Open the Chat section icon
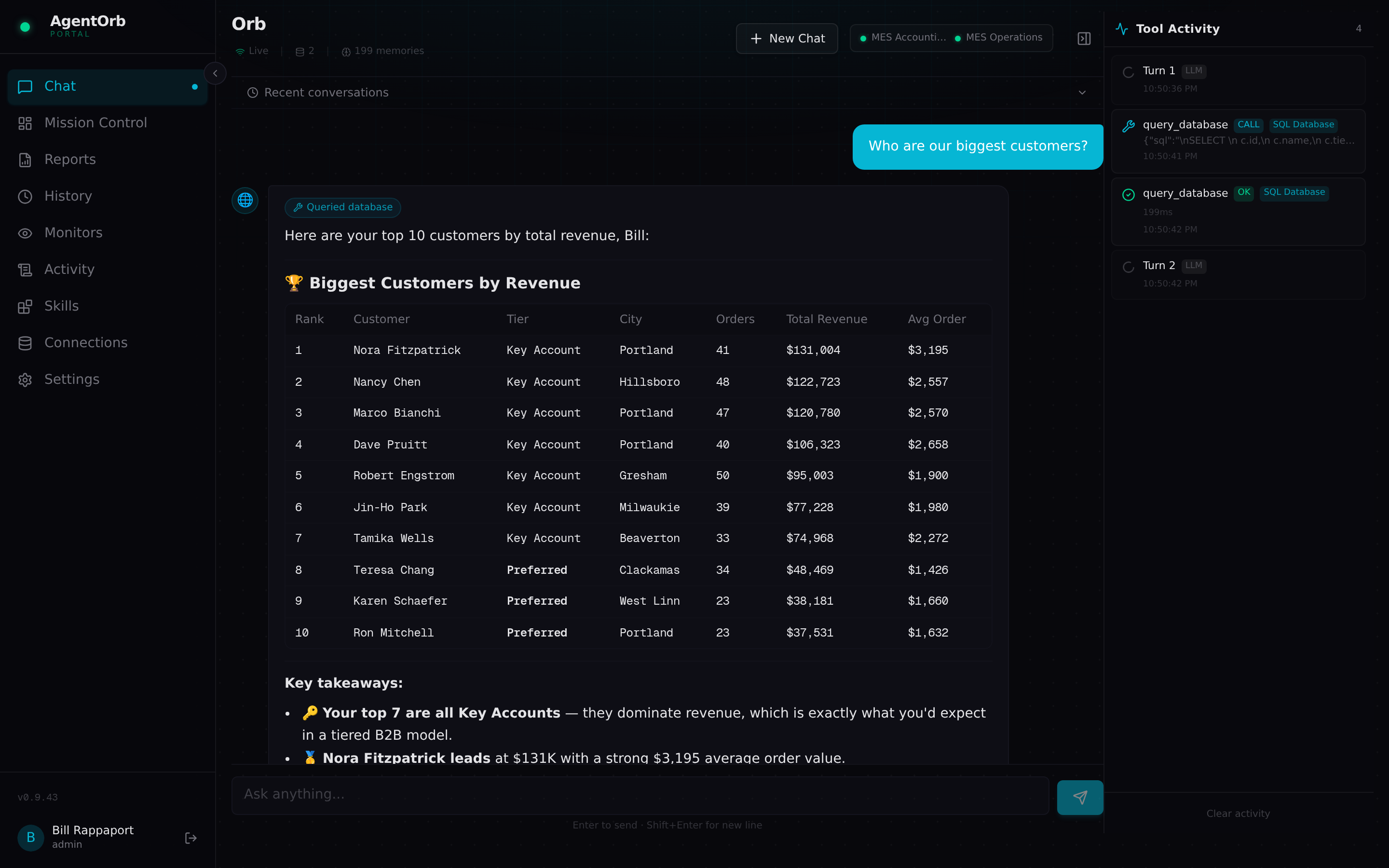Image resolution: width=1389 pixels, height=868 pixels. (25, 87)
